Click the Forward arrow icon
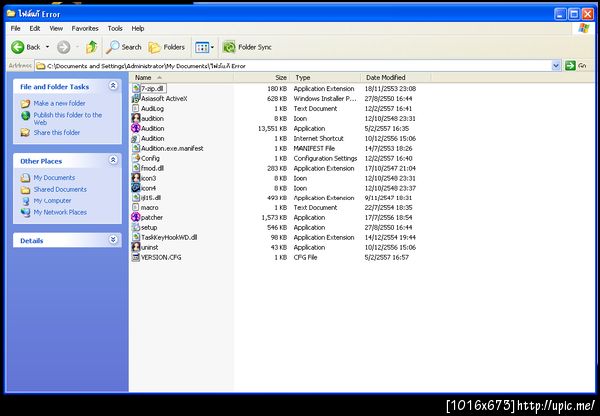 coord(64,47)
